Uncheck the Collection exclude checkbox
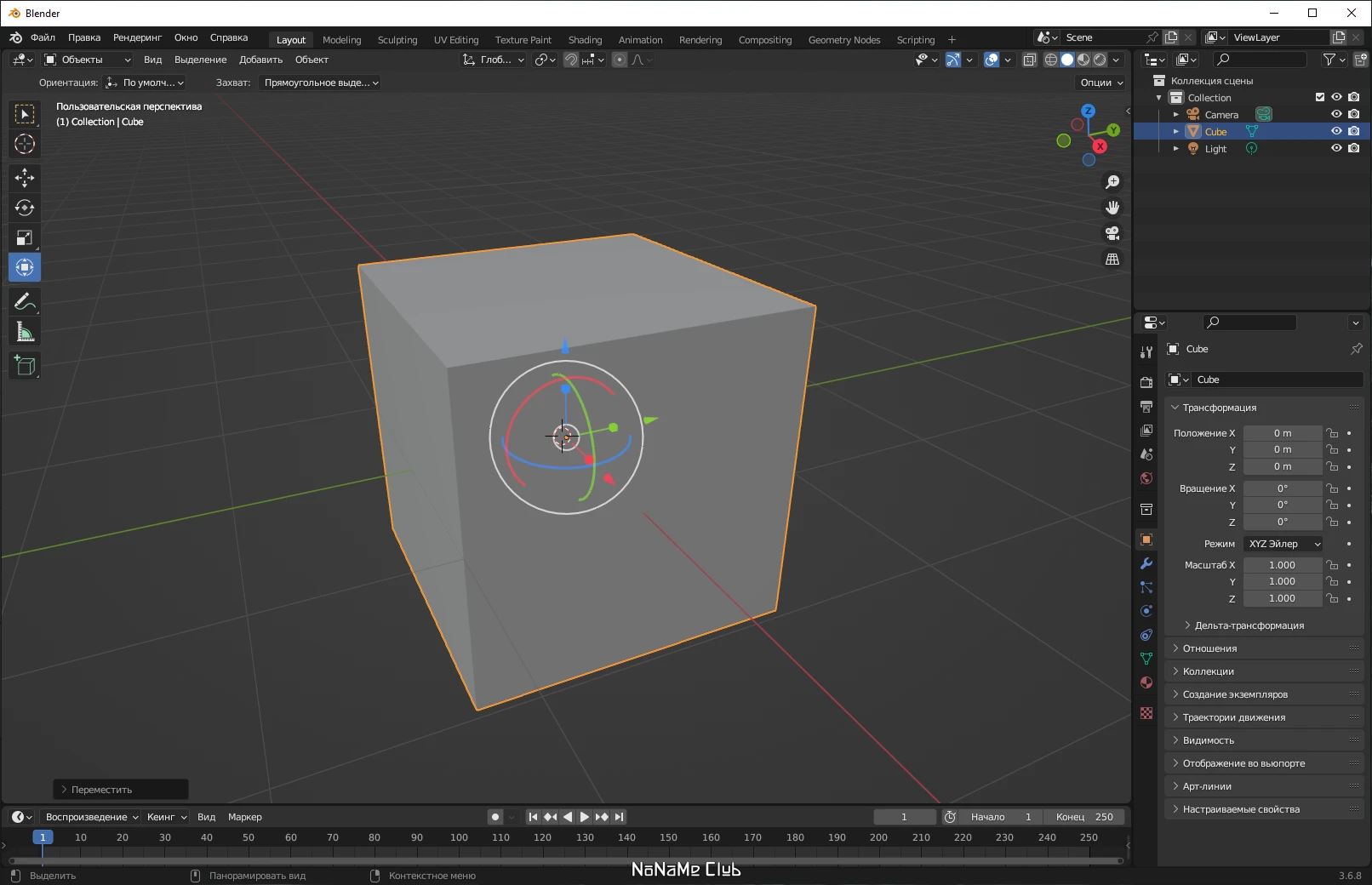1372x885 pixels. (x=1320, y=97)
